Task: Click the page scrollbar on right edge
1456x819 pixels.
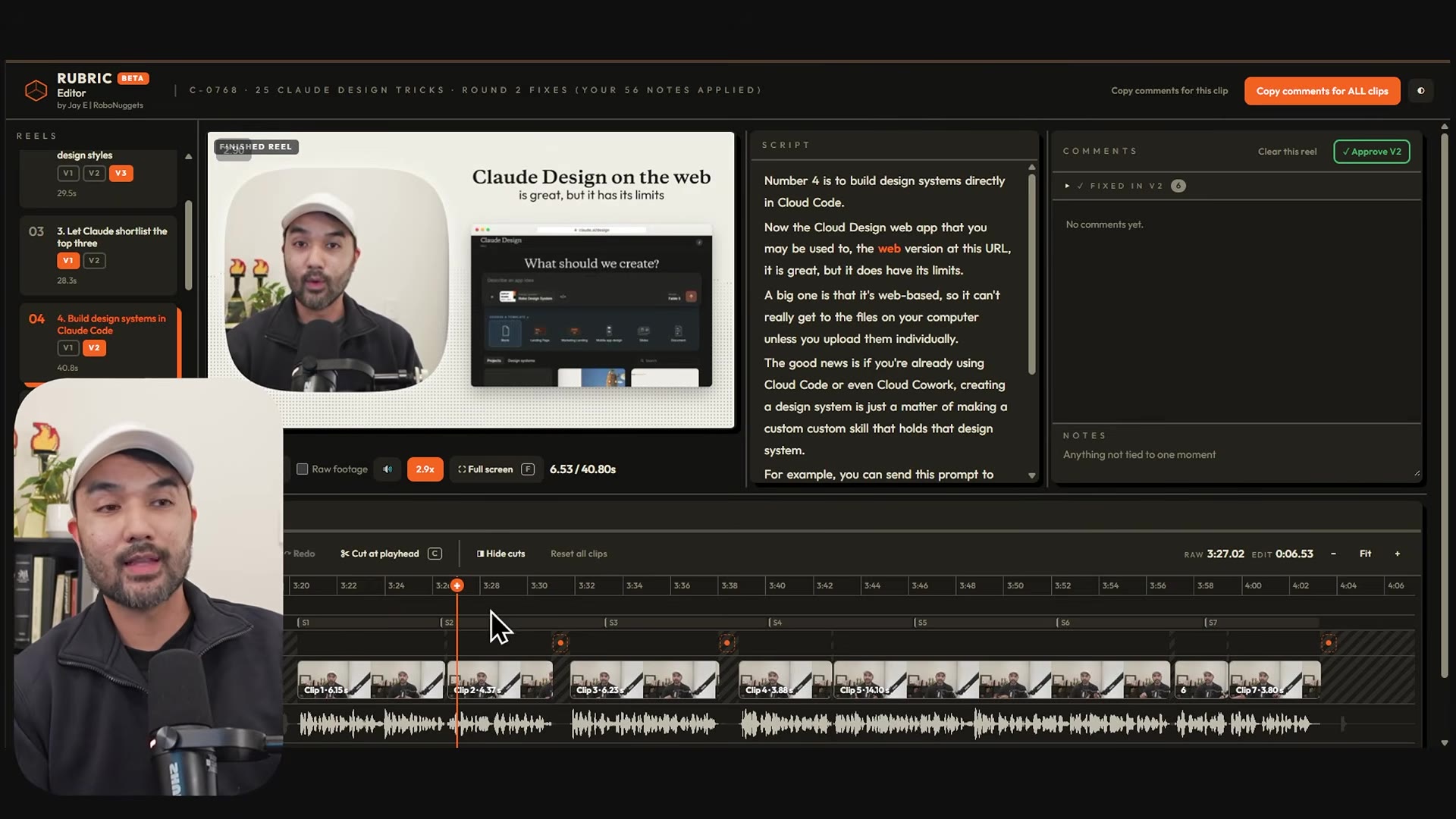Action: [1444, 406]
